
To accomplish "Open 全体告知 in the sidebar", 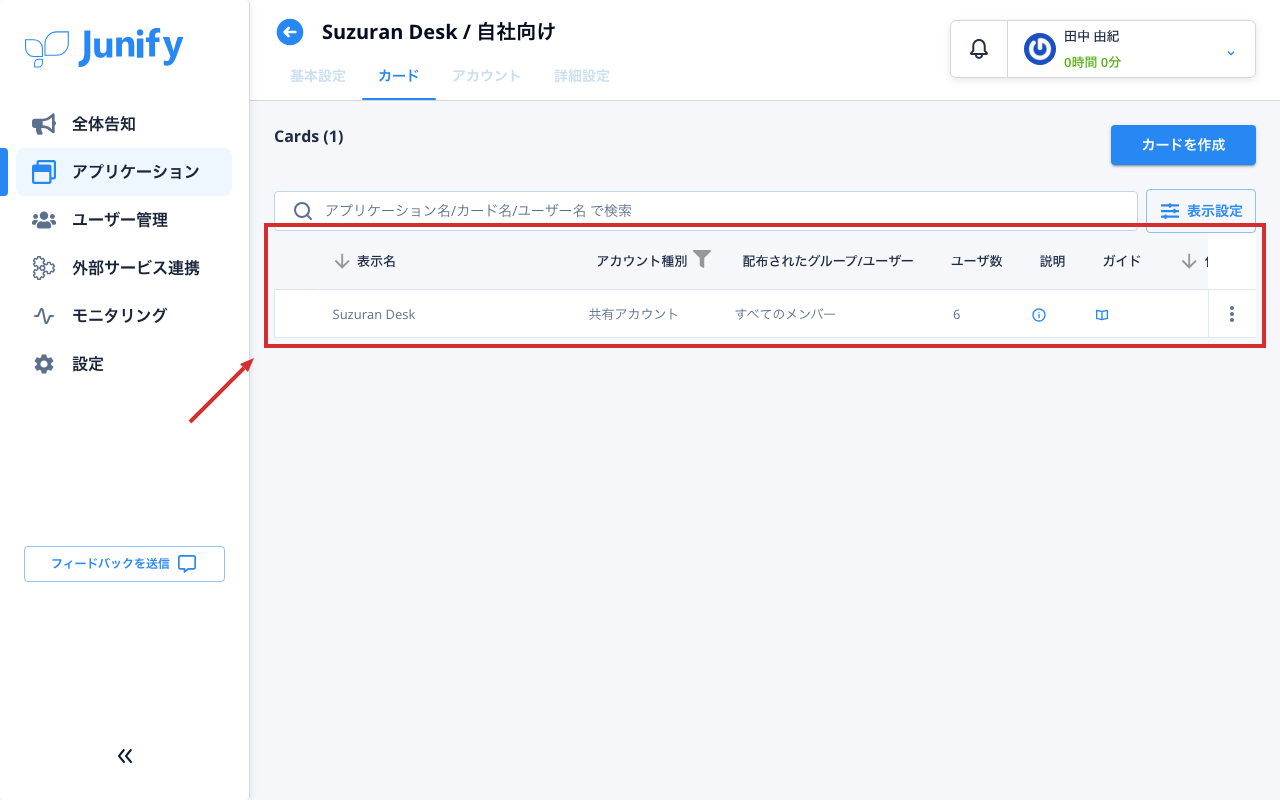I will 124,124.
